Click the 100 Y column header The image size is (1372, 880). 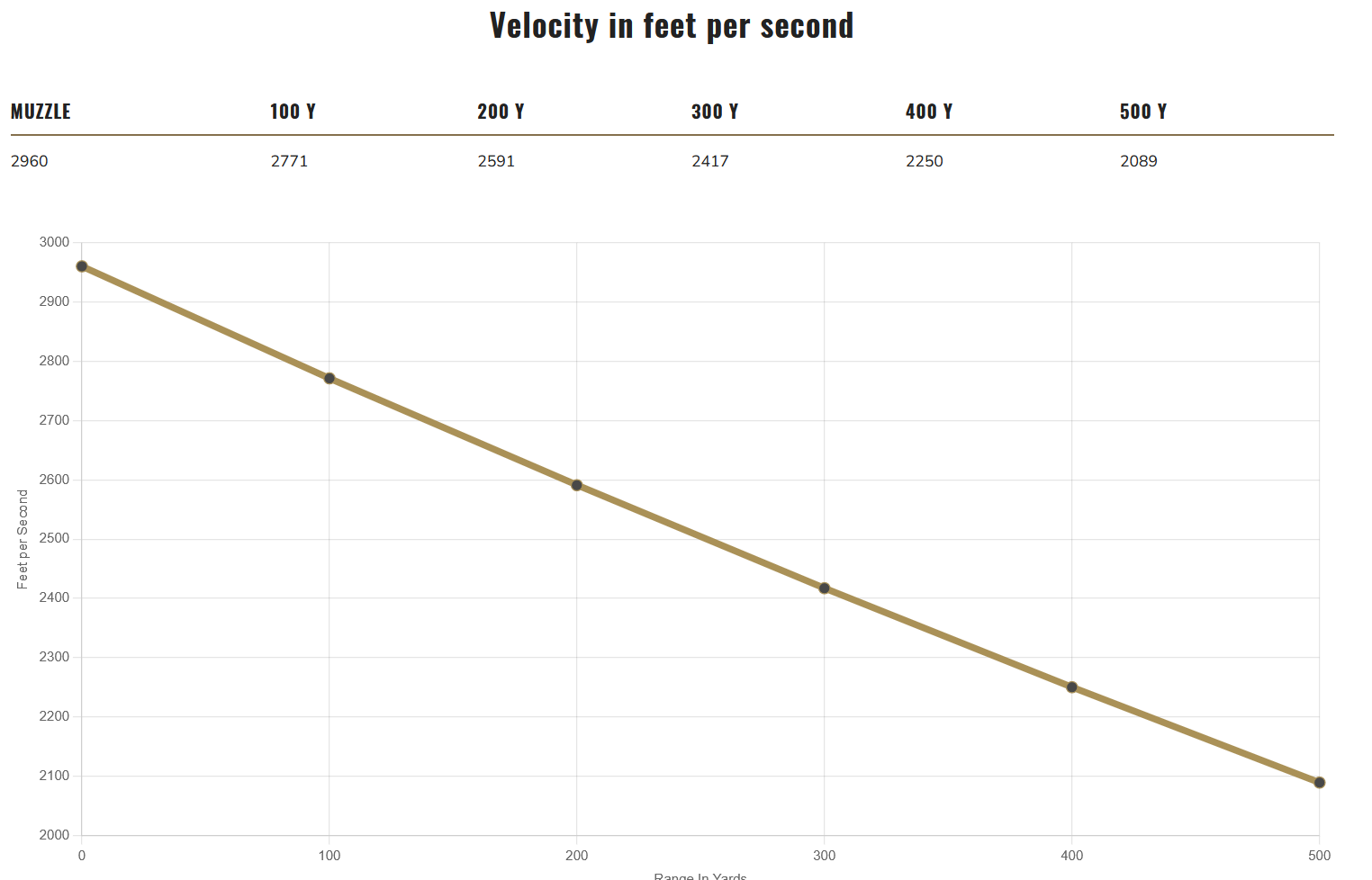(x=293, y=112)
